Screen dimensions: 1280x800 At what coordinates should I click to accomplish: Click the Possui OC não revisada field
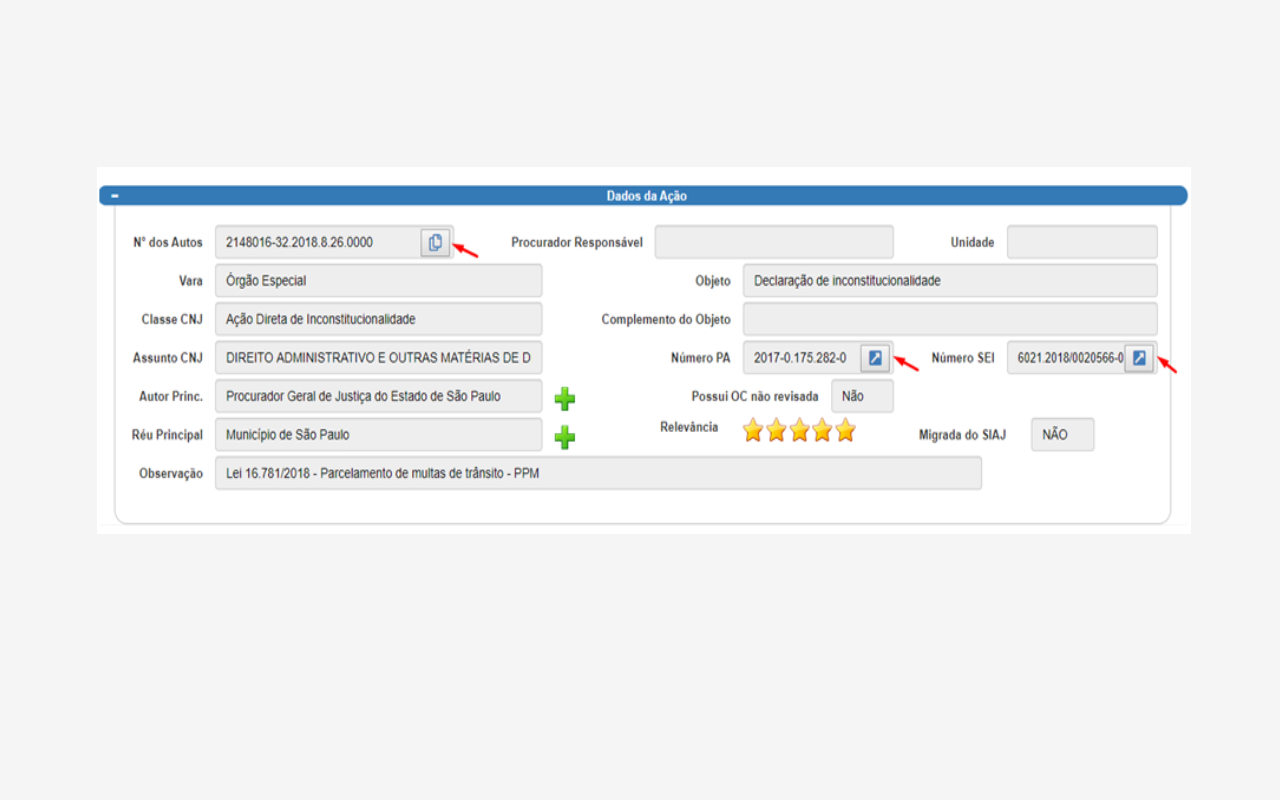862,396
